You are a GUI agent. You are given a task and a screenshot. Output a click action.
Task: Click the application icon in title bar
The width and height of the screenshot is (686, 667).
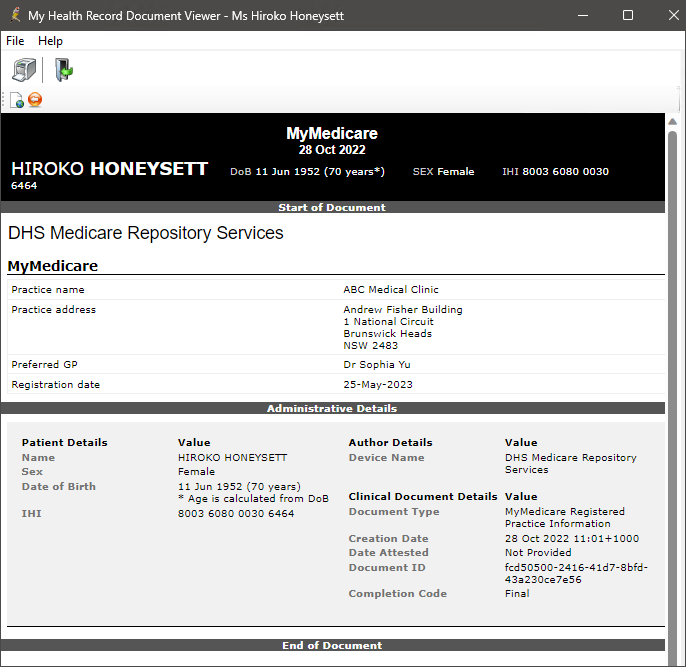point(15,15)
